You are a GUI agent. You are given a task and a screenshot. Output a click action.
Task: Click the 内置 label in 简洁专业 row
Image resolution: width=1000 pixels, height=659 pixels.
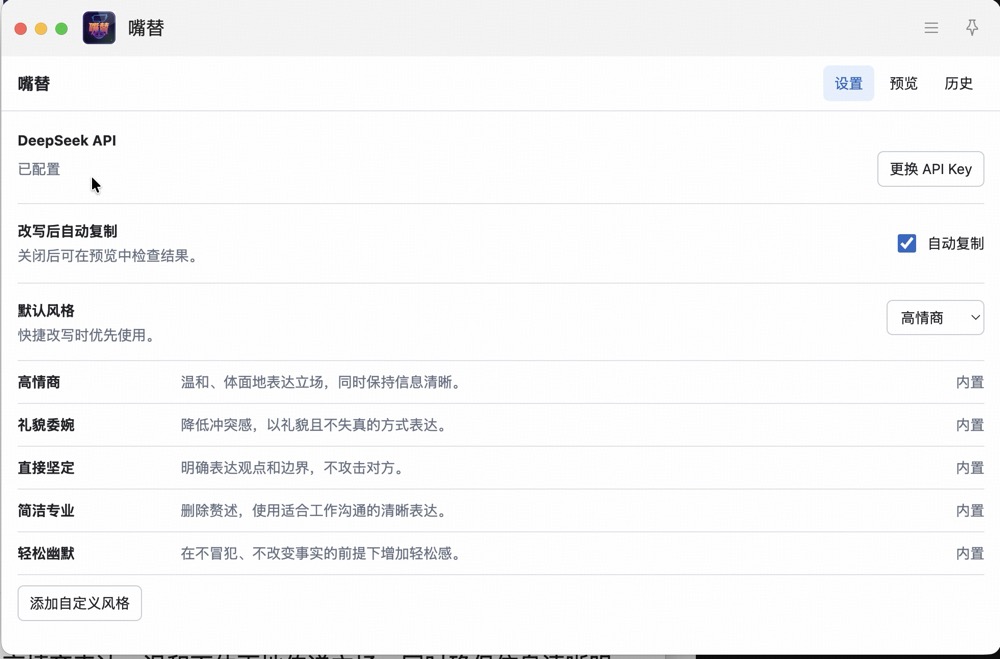pyautogui.click(x=969, y=510)
